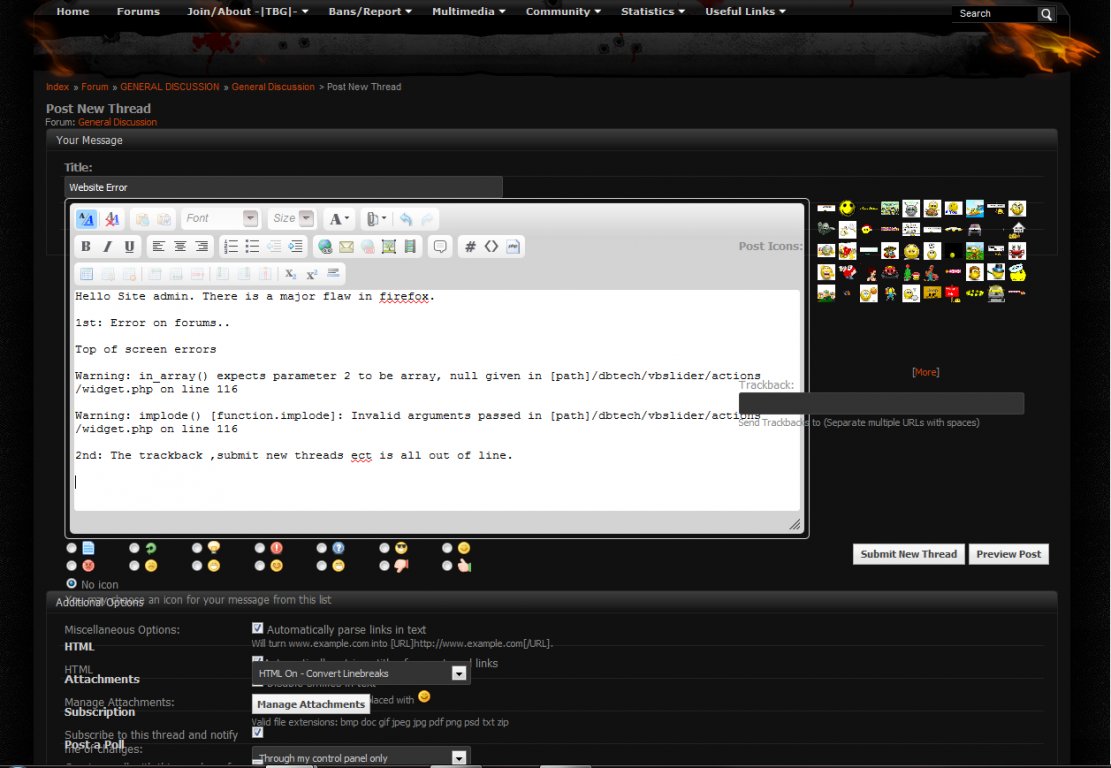Screen dimensions: 1111x768
Task: Select the thumbs up post icon radio
Action: tap(447, 566)
